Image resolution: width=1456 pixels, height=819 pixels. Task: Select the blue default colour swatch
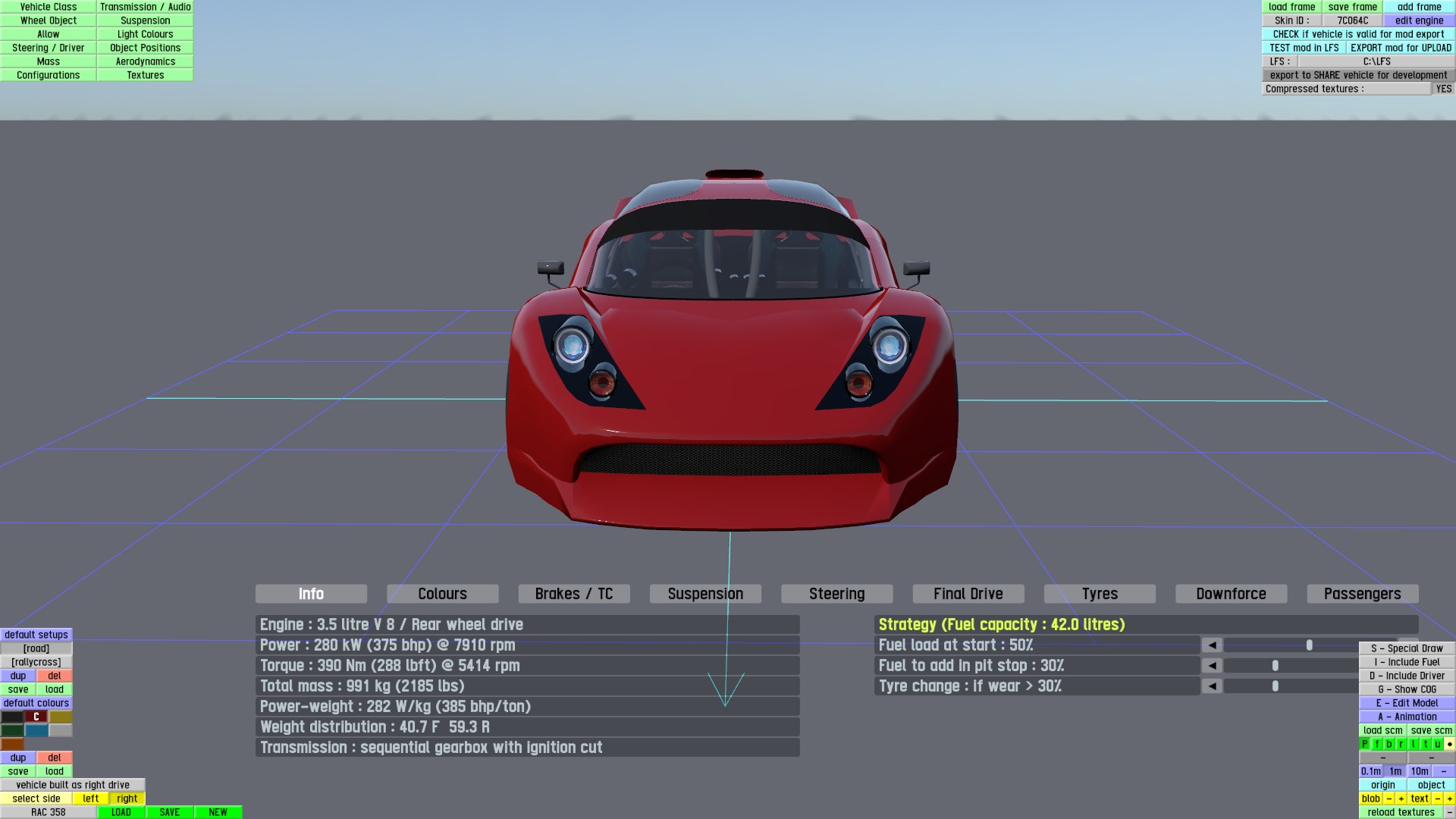(36, 730)
